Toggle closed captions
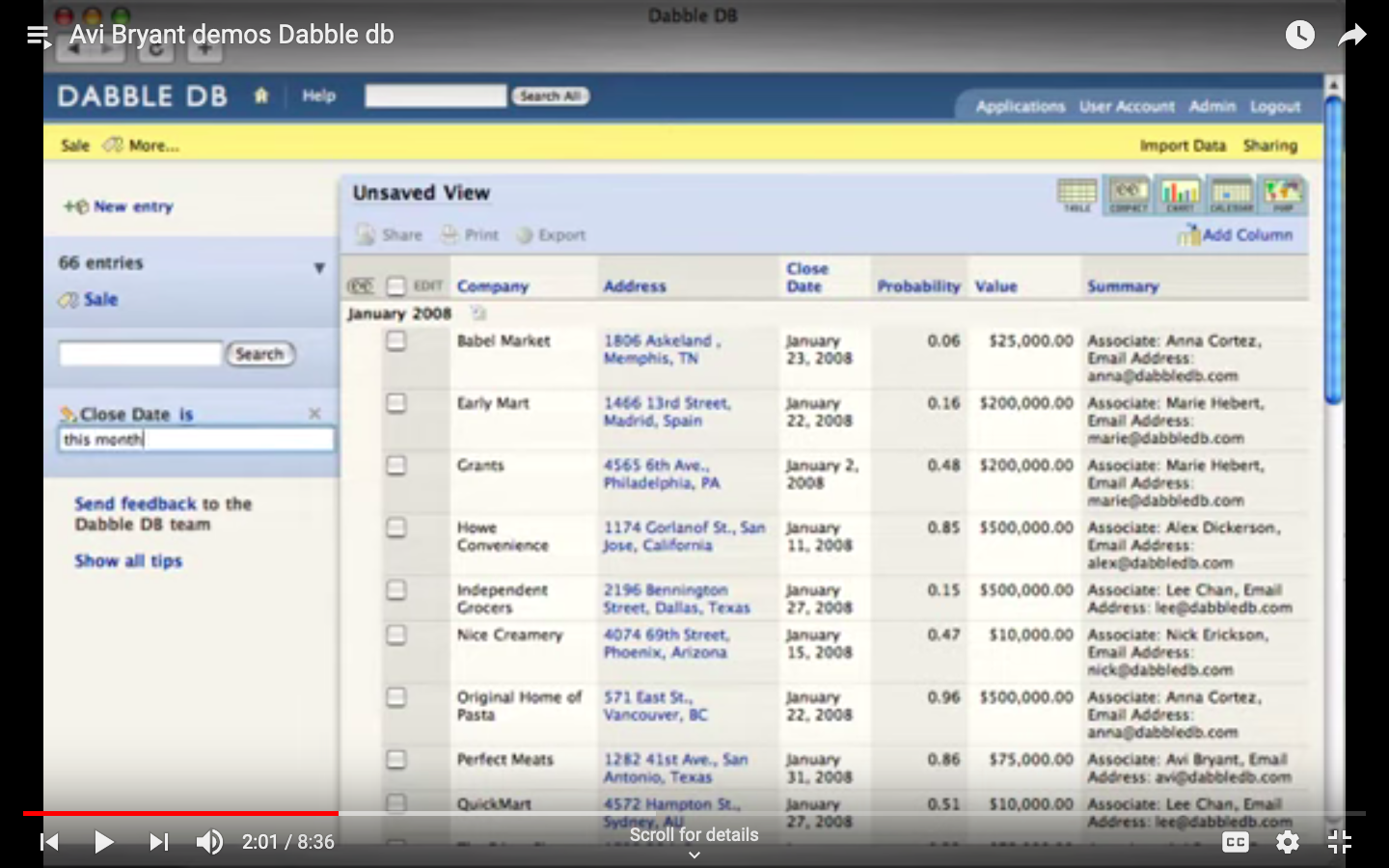 pyautogui.click(x=1235, y=842)
